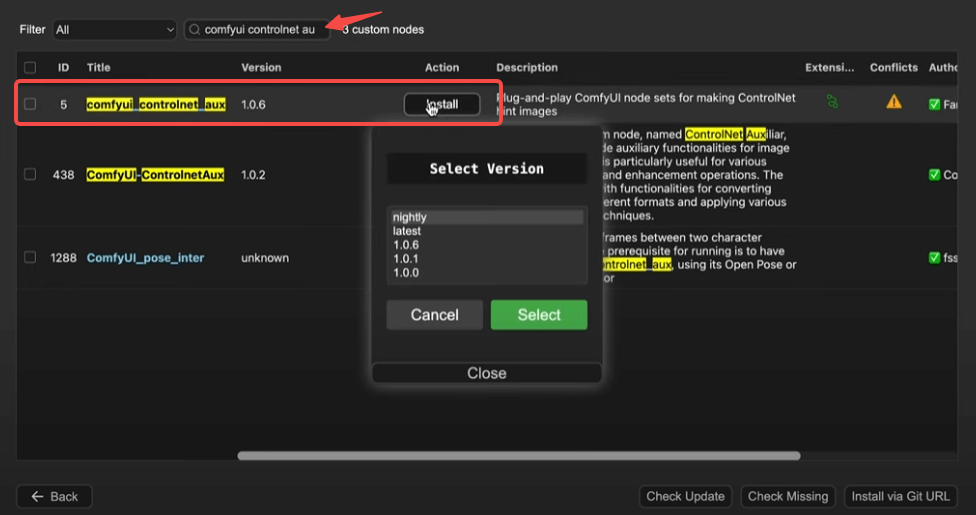Click the magnifier icon in search box

point(195,30)
